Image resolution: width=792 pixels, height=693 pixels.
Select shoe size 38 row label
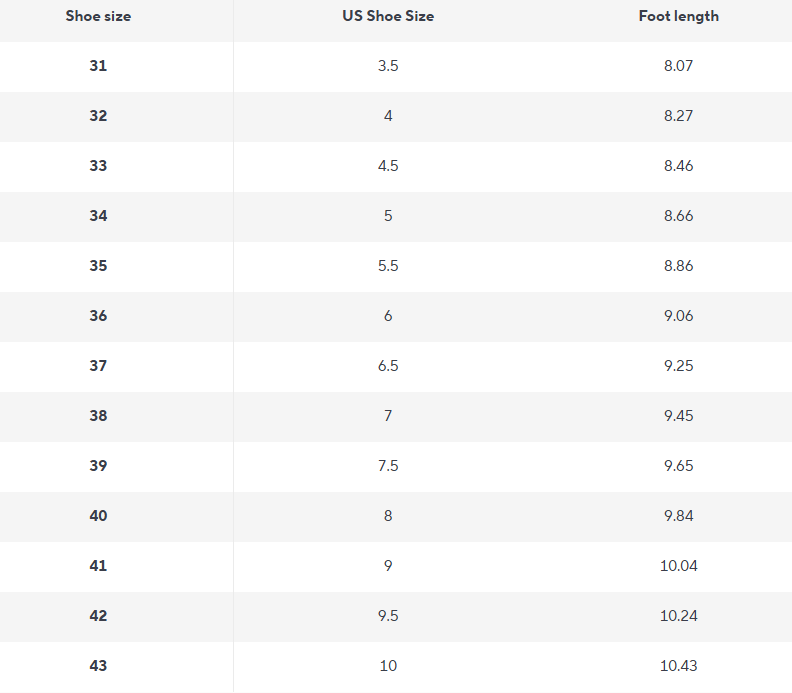pyautogui.click(x=98, y=416)
